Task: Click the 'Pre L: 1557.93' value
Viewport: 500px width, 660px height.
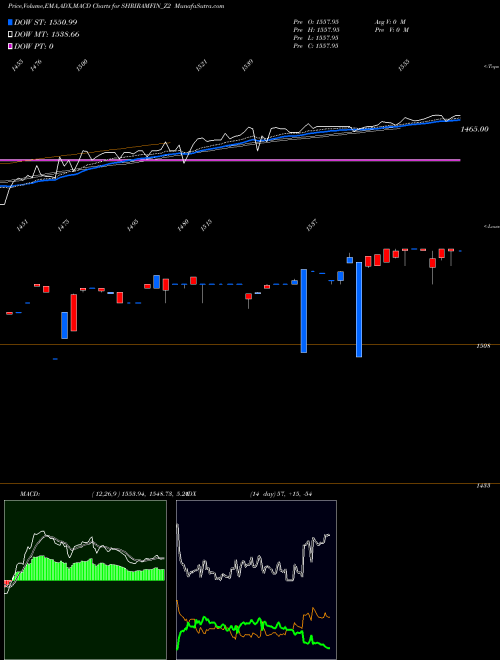Action: tap(316, 38)
